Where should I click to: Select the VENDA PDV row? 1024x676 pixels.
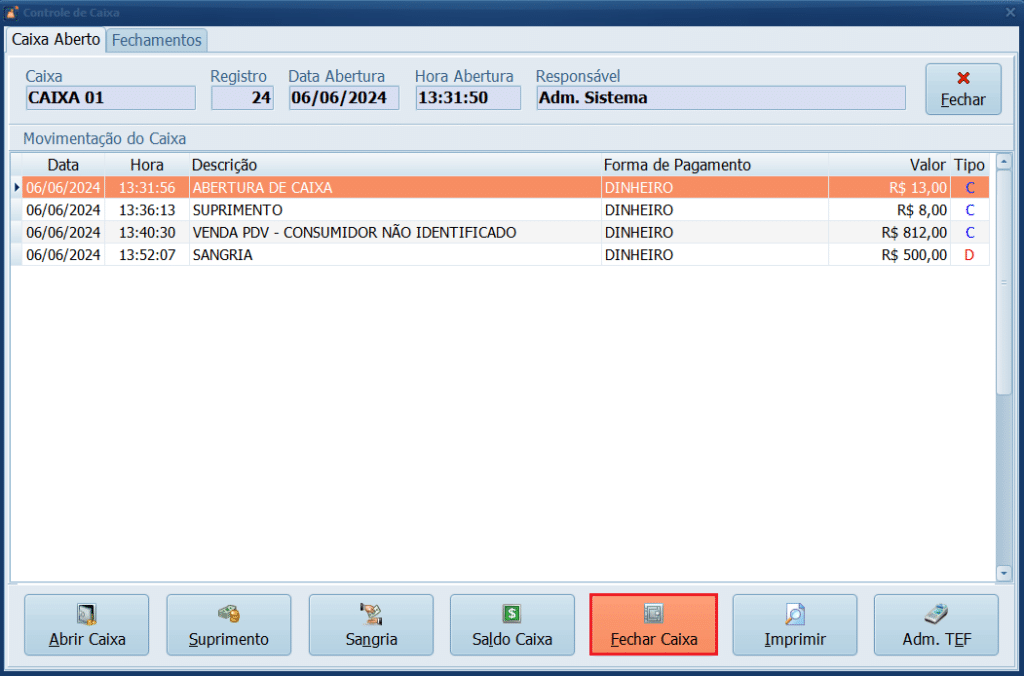400,232
